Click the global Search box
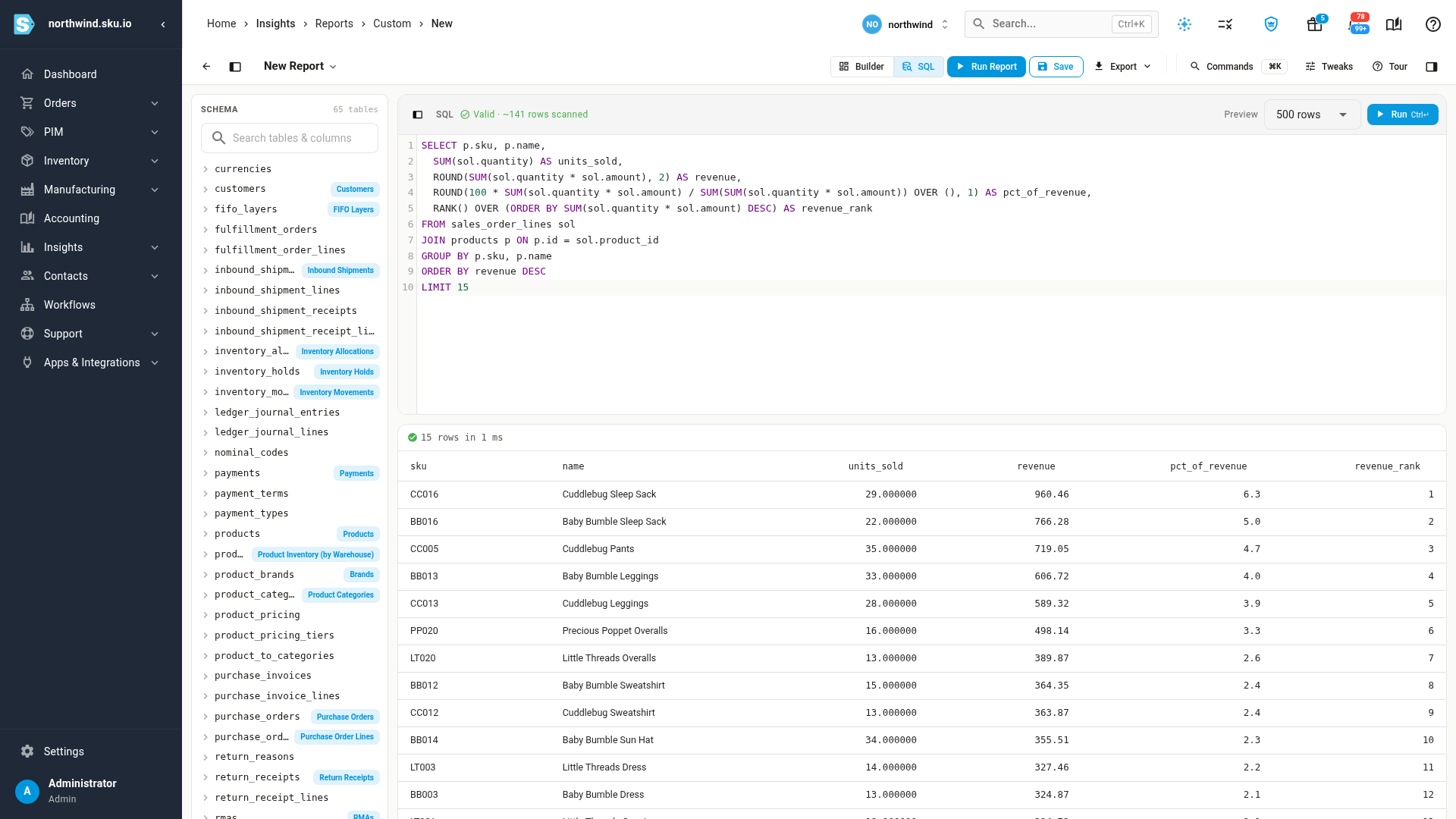The width and height of the screenshot is (1456, 819). pos(1062,24)
